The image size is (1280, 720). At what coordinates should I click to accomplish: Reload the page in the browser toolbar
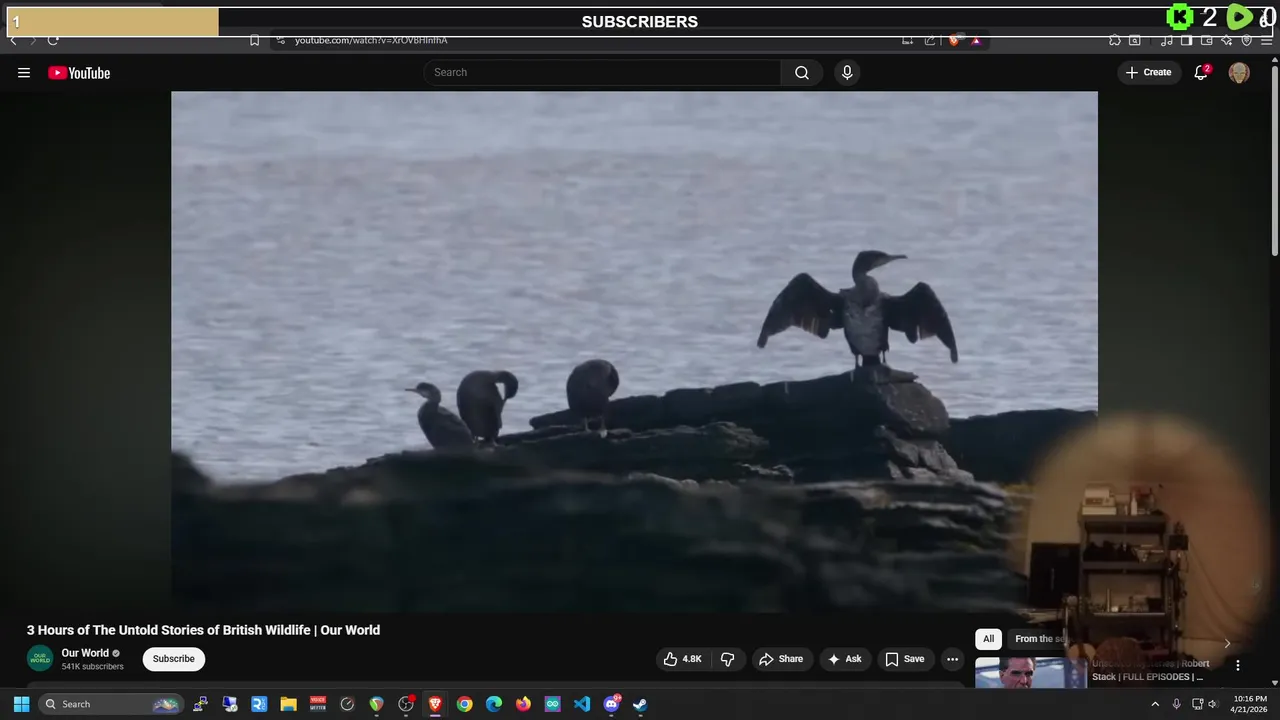[53, 40]
